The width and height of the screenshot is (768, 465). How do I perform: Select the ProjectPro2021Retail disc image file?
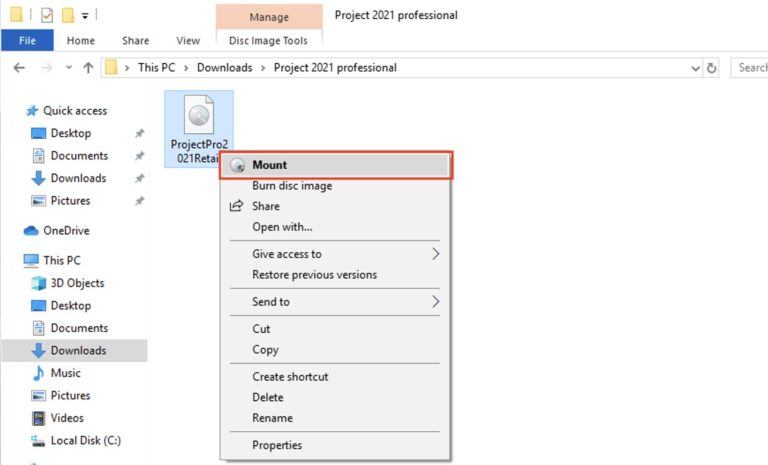(x=199, y=128)
